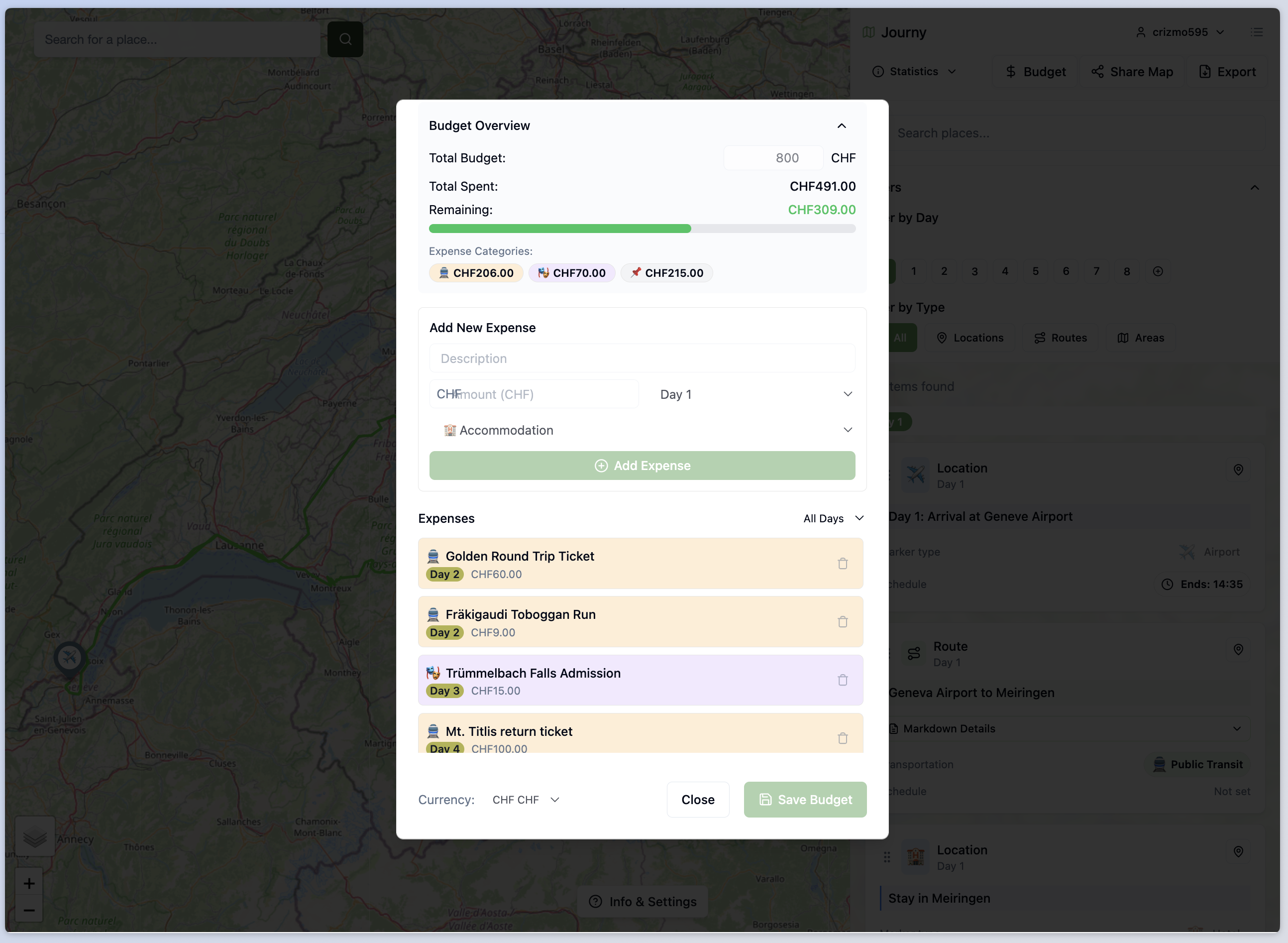Click the map zoom in plus icon
Screen dimensions: 1288x943
(x=29, y=884)
